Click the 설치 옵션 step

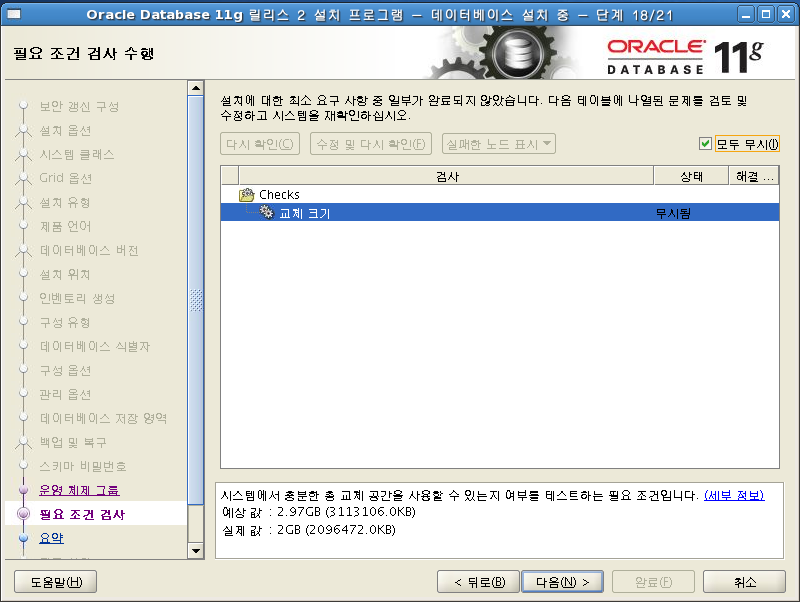tap(65, 131)
